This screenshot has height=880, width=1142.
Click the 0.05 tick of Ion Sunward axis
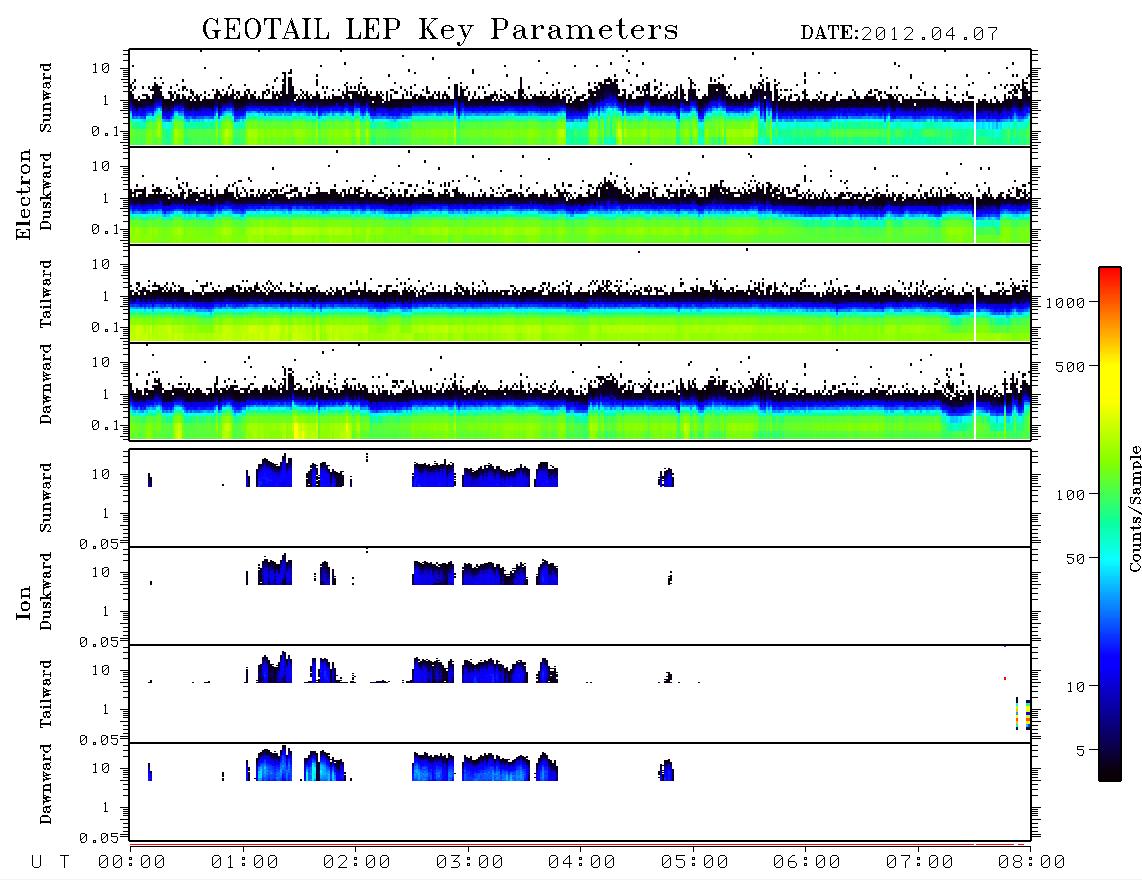click(99, 543)
